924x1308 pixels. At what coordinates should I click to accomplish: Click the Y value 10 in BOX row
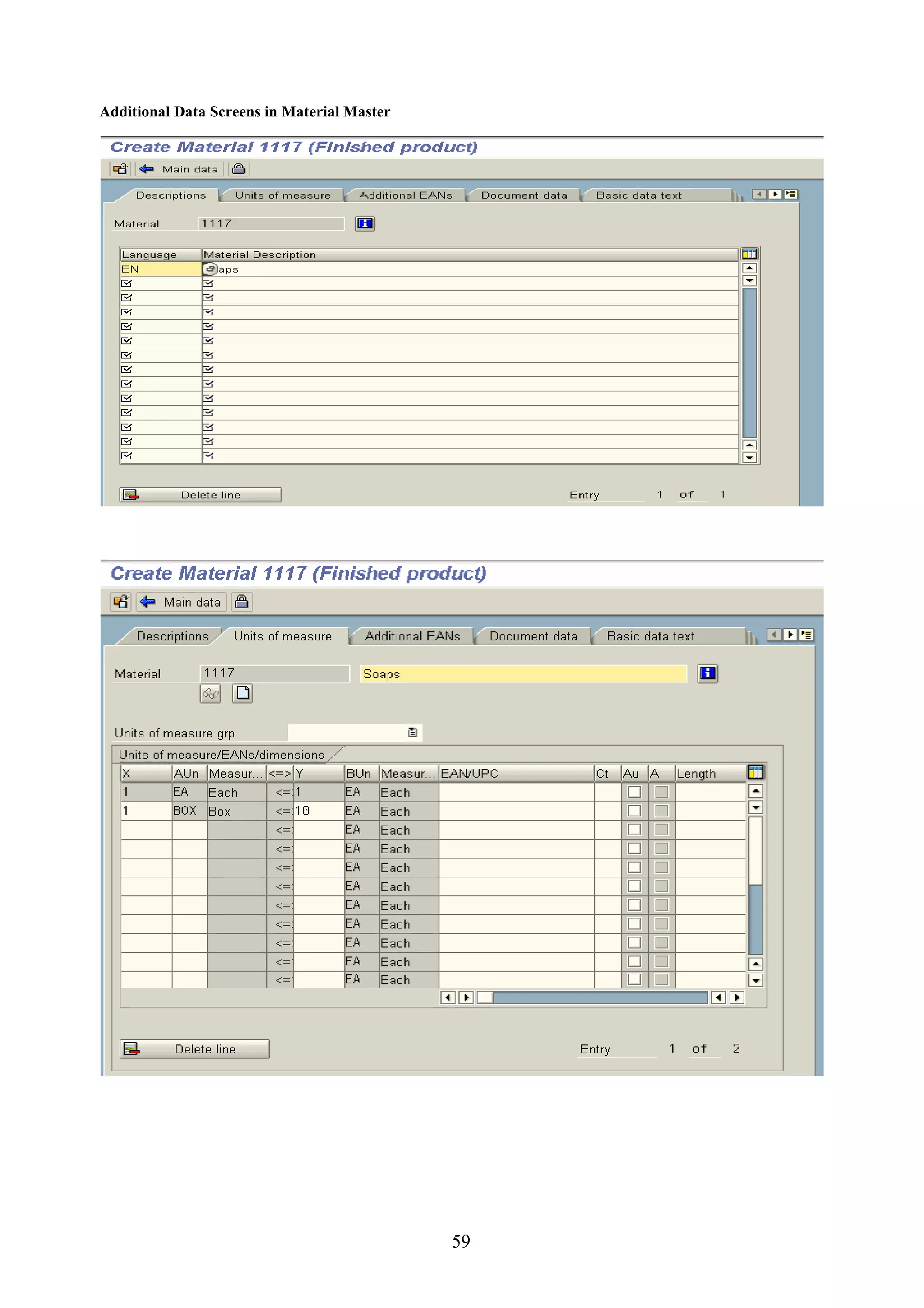pos(319,811)
